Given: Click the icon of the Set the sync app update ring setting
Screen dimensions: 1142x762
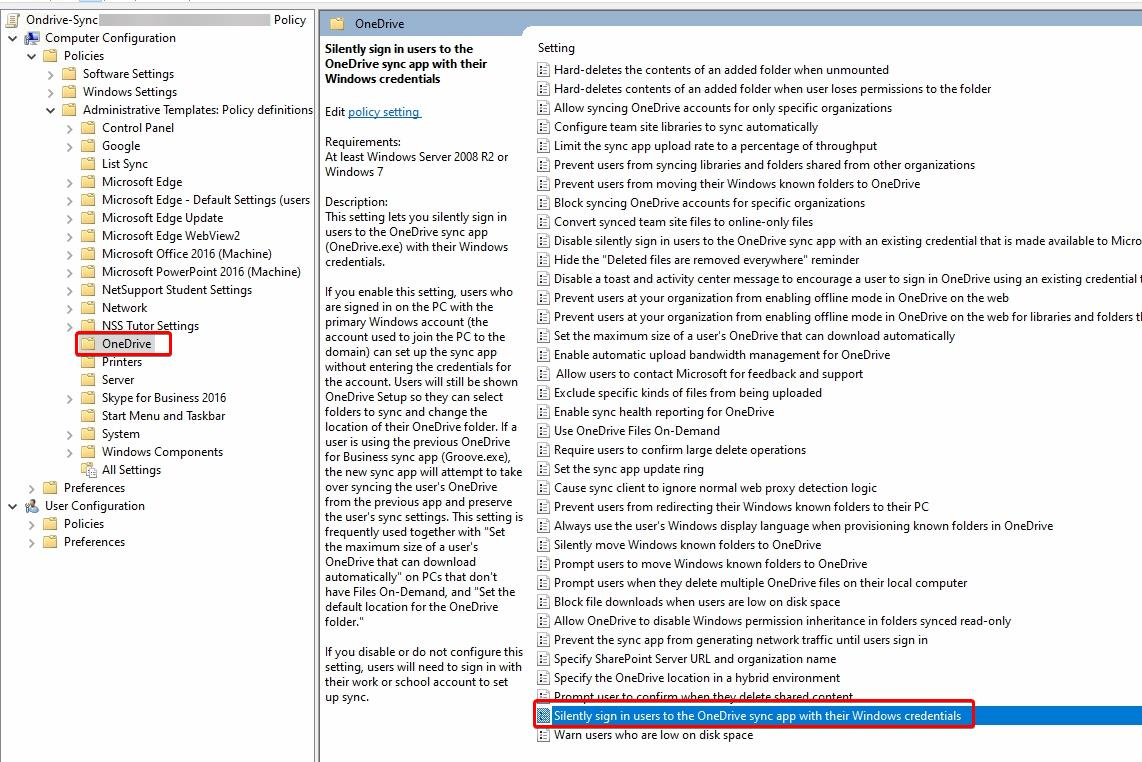Looking at the screenshot, I should click(x=543, y=469).
